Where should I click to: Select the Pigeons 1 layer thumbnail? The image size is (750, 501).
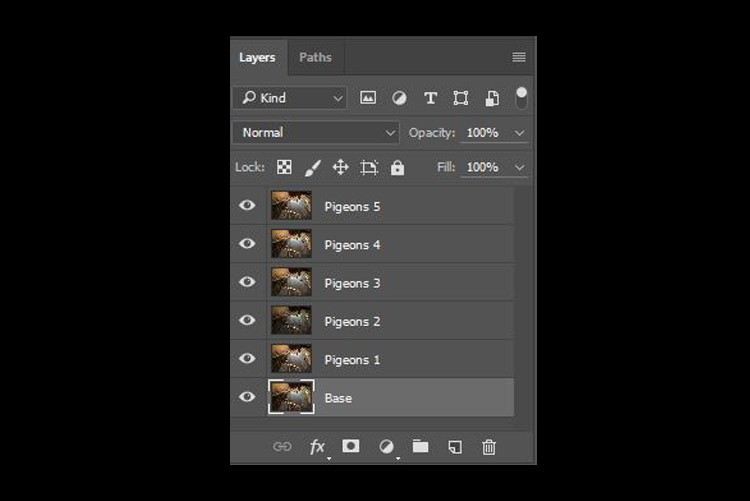291,358
